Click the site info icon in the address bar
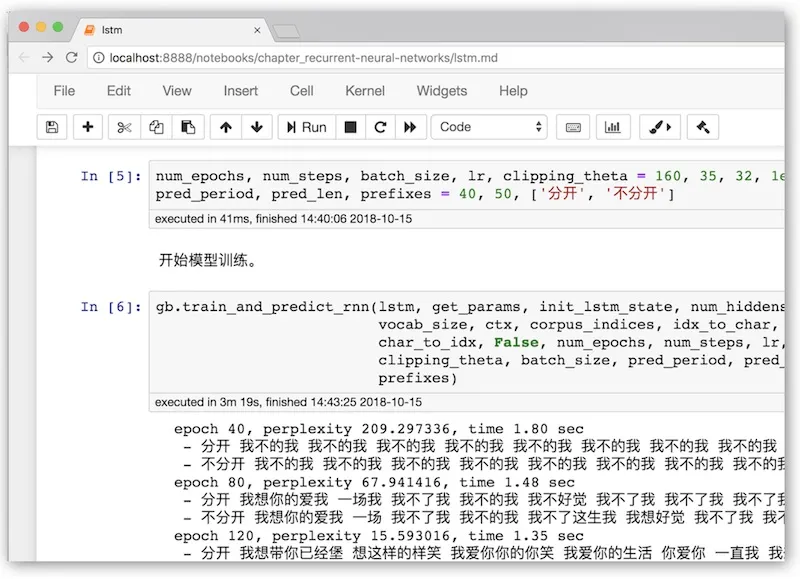The image size is (800, 579). (x=98, y=58)
